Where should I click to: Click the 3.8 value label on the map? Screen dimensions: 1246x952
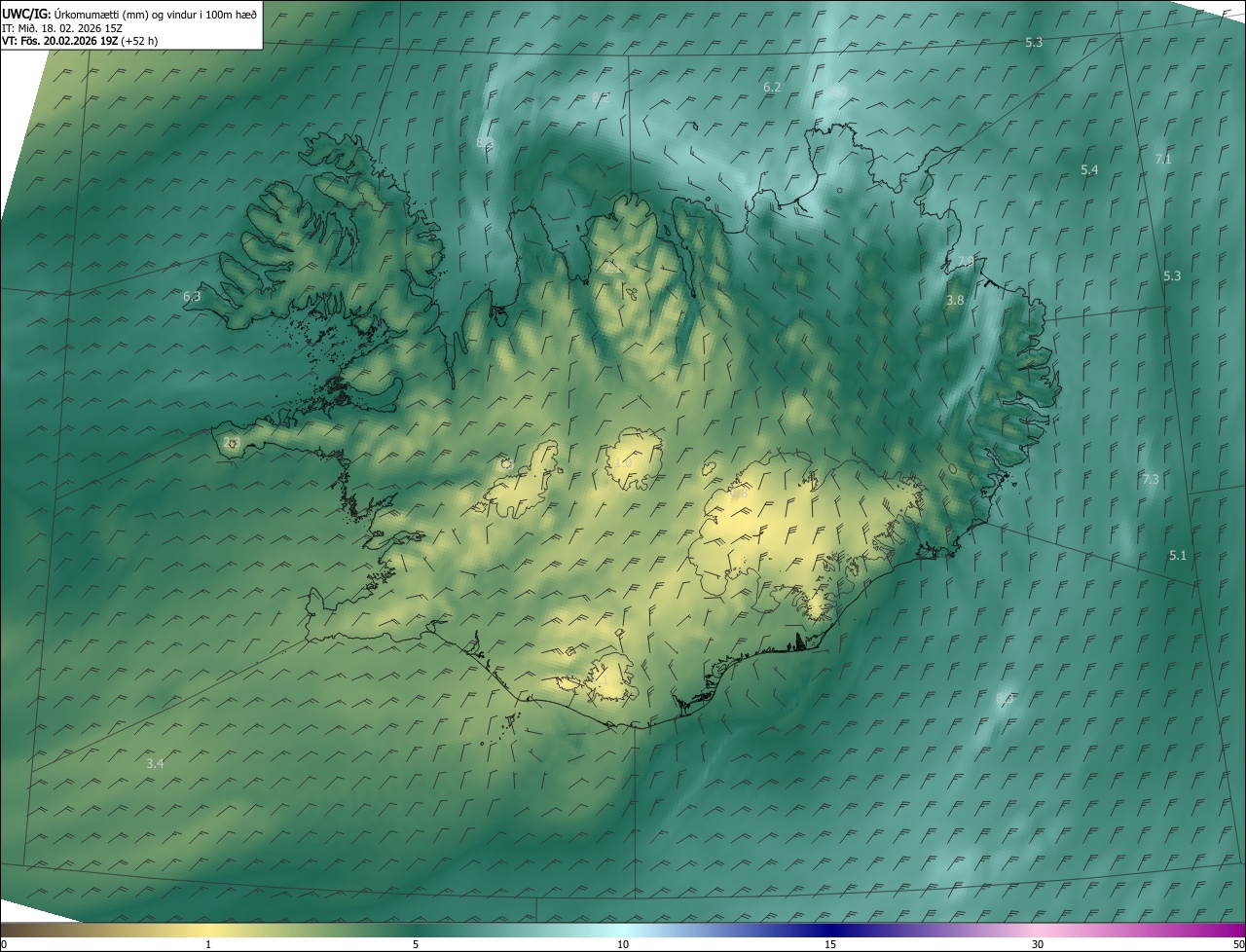tap(955, 301)
